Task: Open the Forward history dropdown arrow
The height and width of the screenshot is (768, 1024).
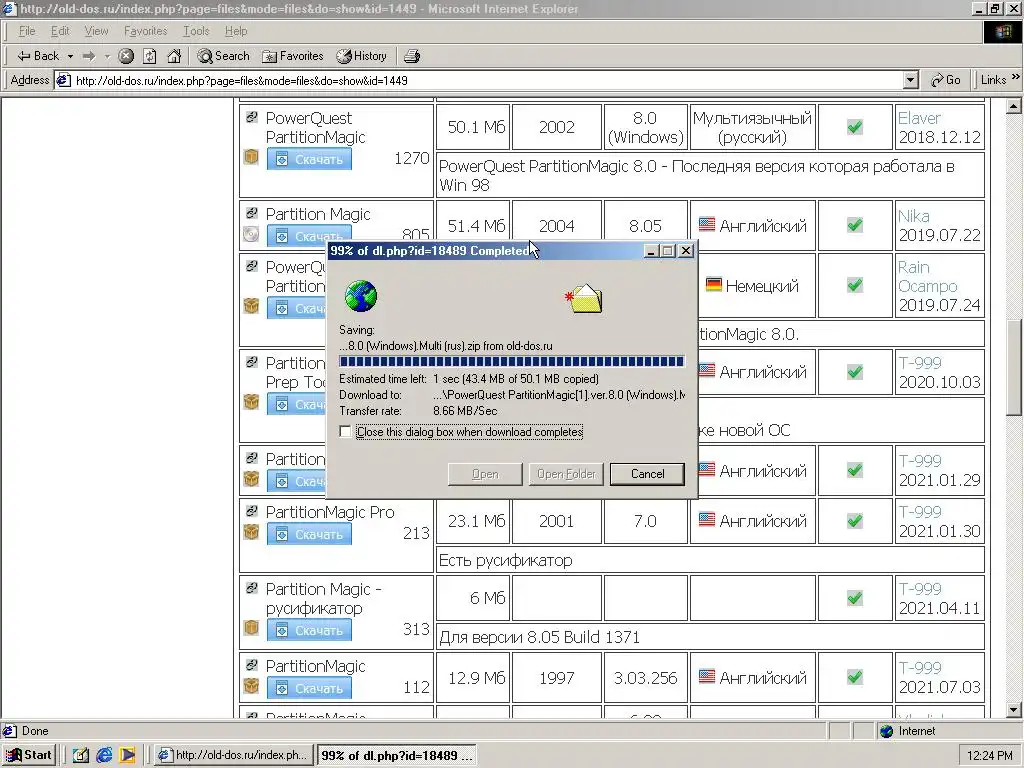Action: 107,56
